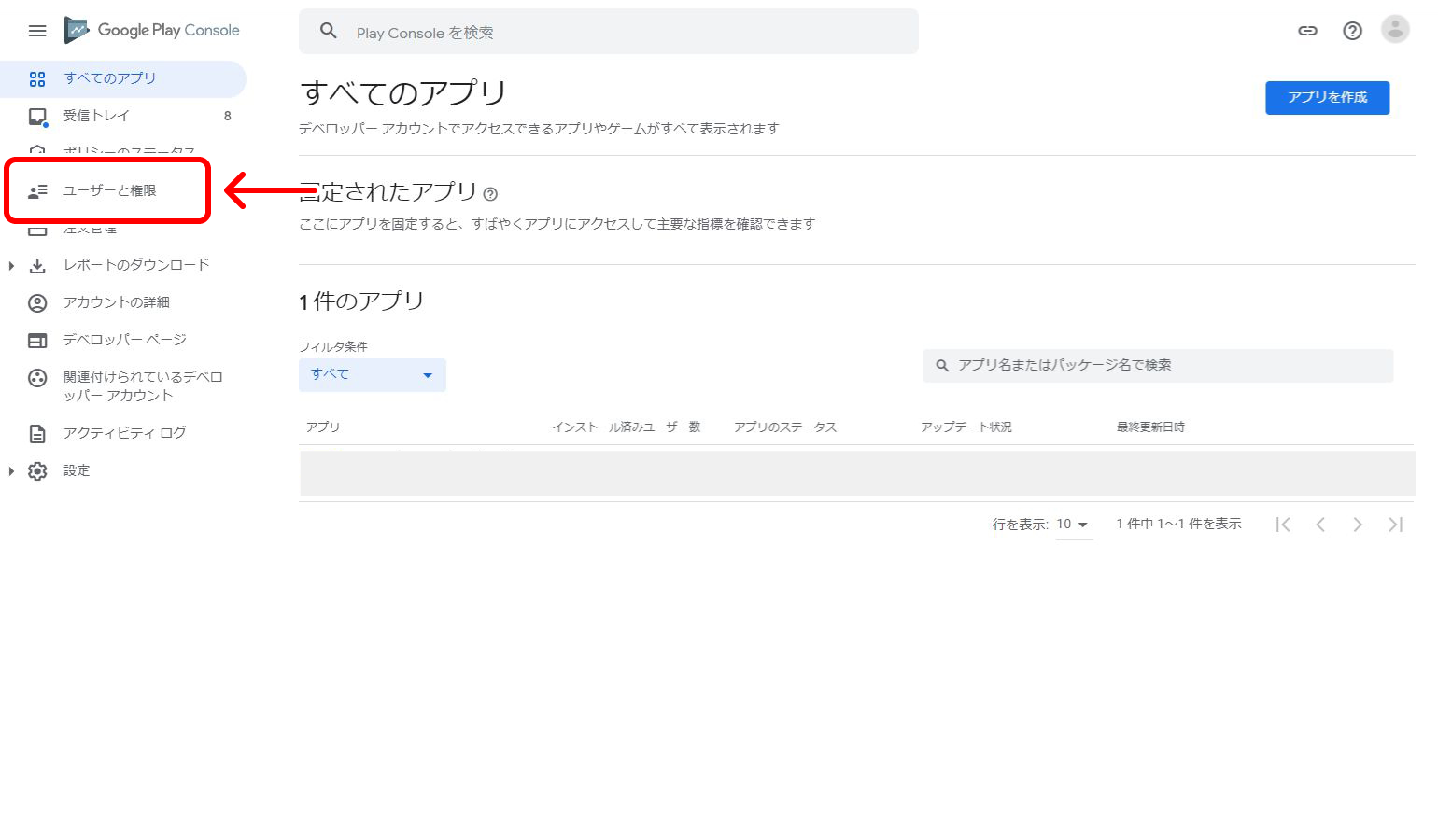Viewport: 1438px width, 840px height.
Task: Open the help question mark icon
Action: tap(1352, 31)
